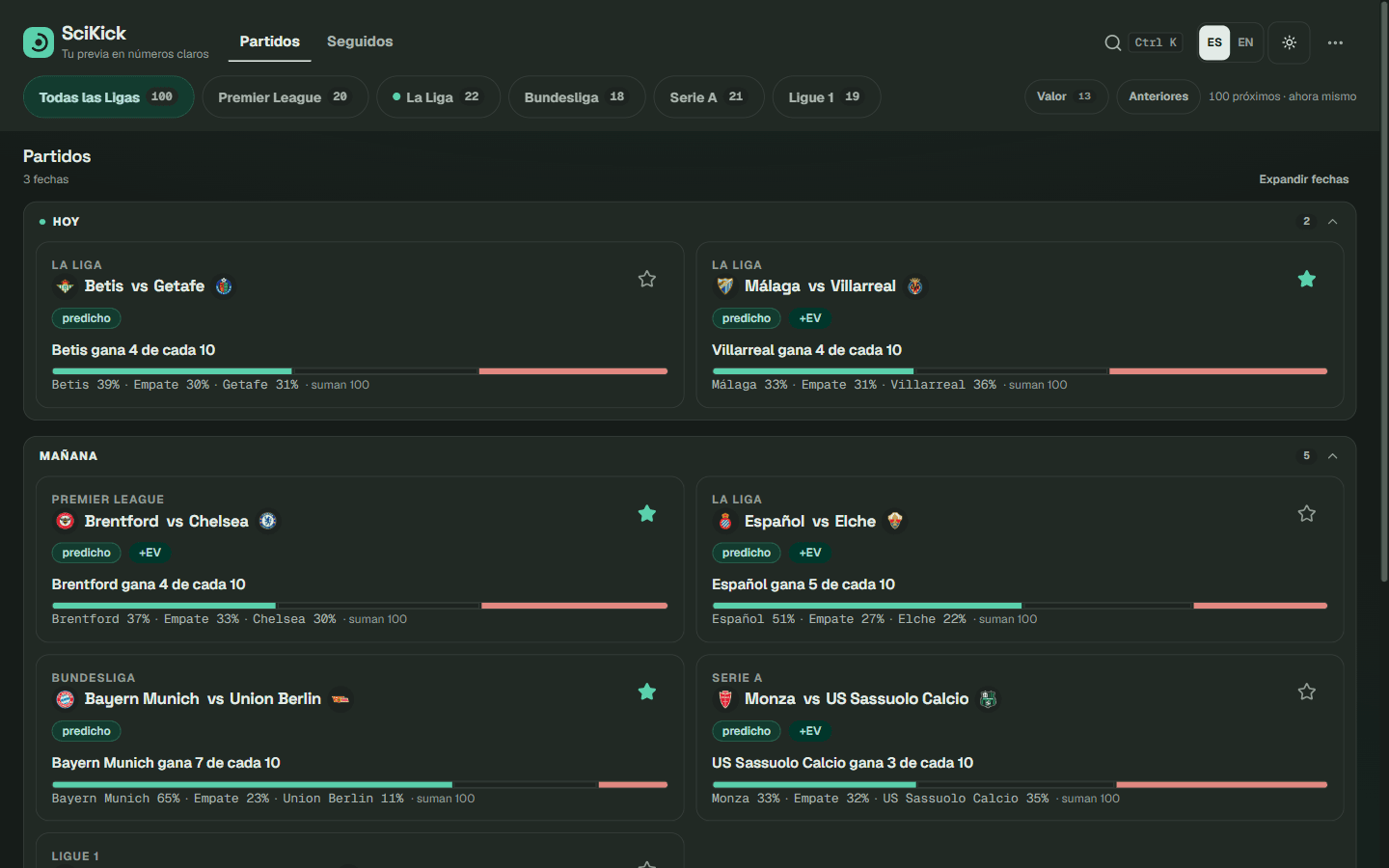
Task: Click the Brentford team crest
Action: [65, 521]
